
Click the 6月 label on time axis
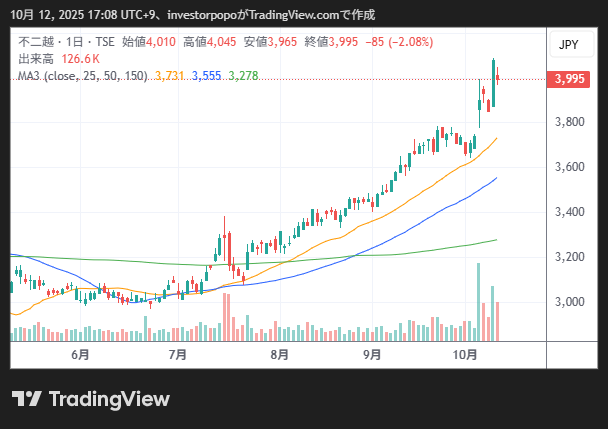click(x=80, y=354)
